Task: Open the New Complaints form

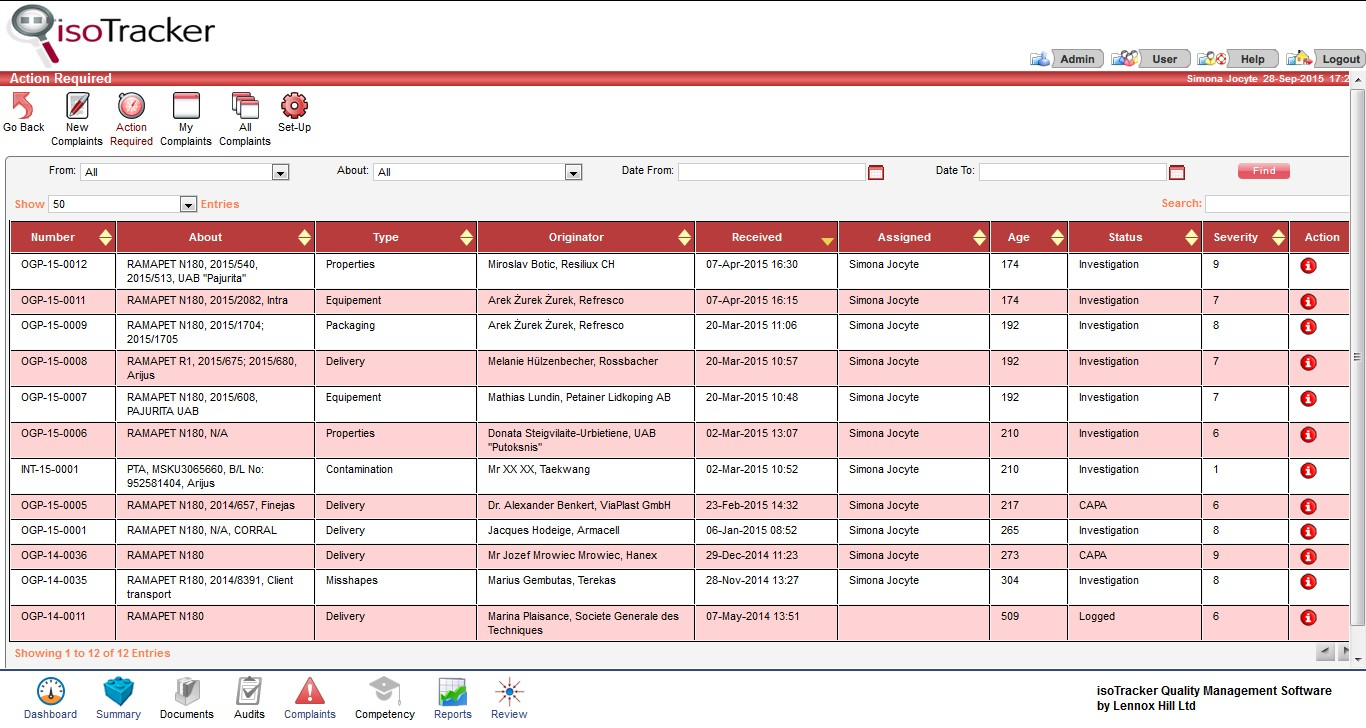Action: point(76,115)
